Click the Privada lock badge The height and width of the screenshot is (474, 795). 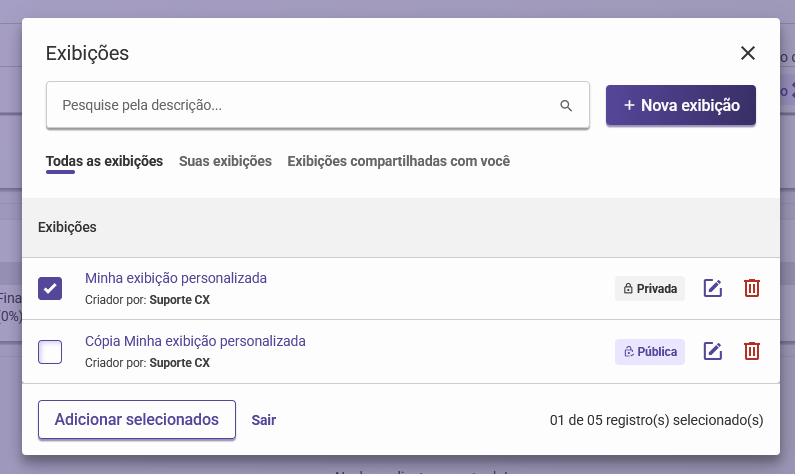(x=650, y=289)
